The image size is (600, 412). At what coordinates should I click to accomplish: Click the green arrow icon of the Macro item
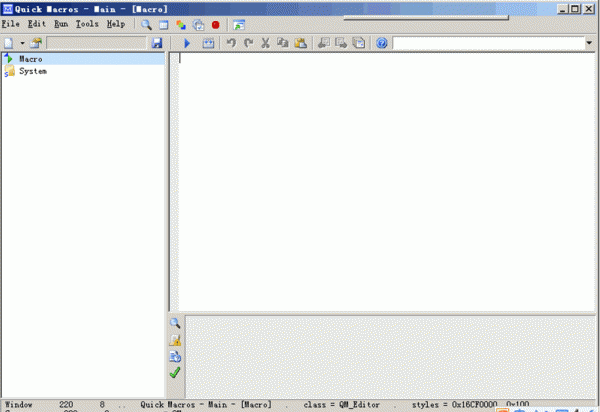pos(8,59)
